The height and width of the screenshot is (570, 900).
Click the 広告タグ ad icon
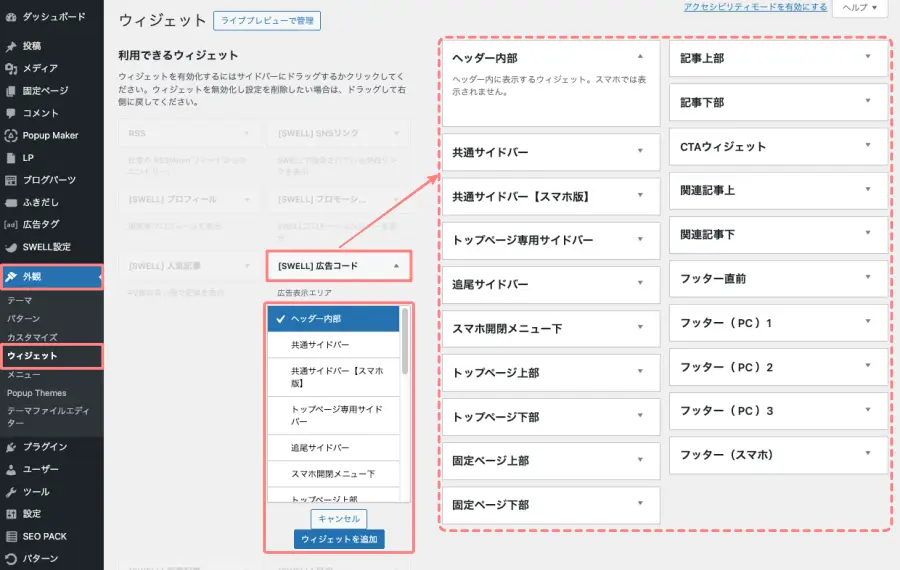tap(10, 224)
